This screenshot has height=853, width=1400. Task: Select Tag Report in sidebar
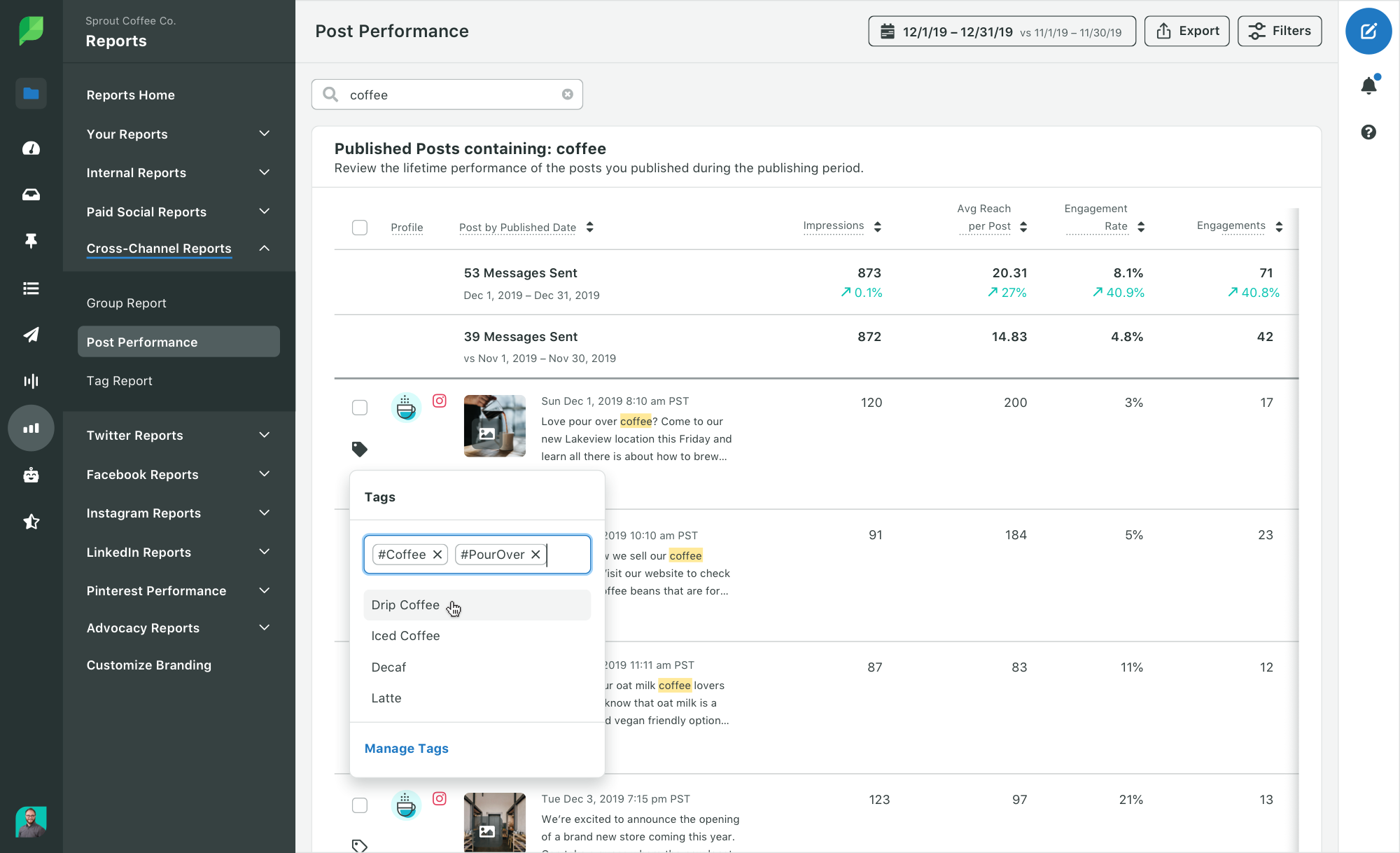pyautogui.click(x=119, y=381)
